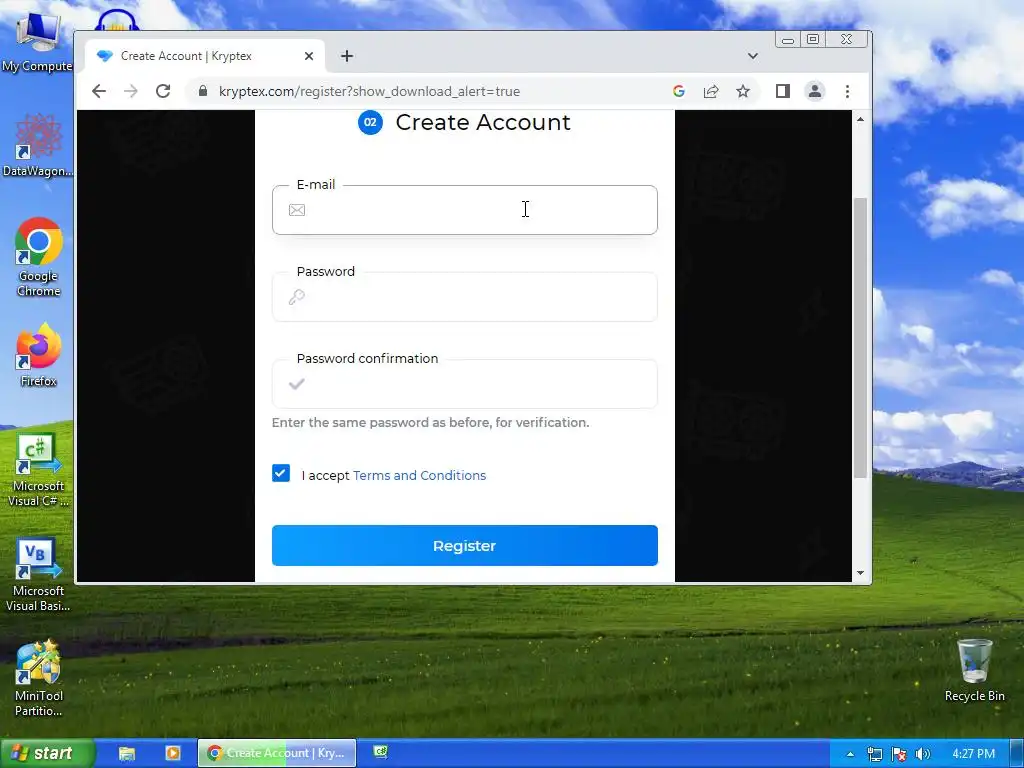Open the Chrome profile avatar
This screenshot has height=768, width=1024.
point(814,91)
